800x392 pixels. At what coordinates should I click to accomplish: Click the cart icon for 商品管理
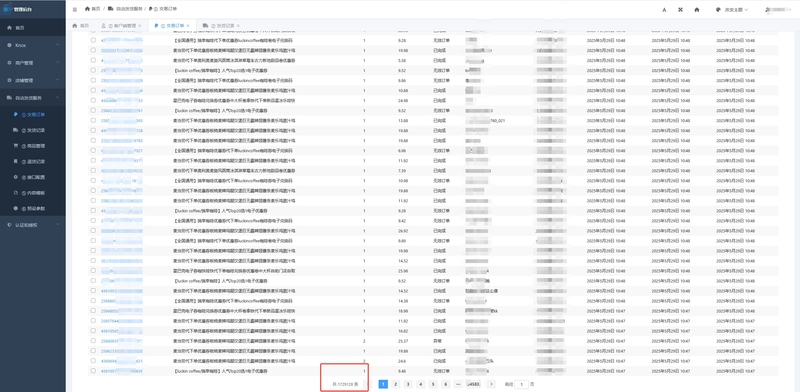click(16, 145)
